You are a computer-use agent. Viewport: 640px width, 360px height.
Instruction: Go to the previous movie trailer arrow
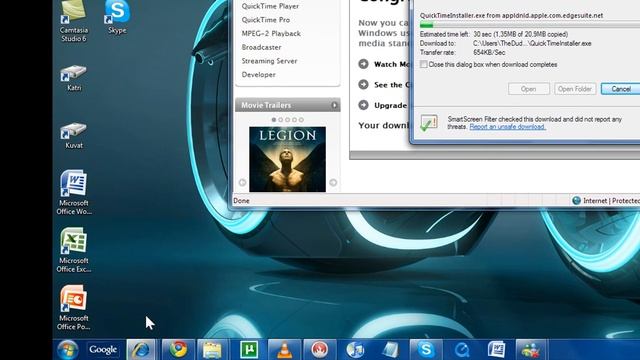tap(242, 182)
